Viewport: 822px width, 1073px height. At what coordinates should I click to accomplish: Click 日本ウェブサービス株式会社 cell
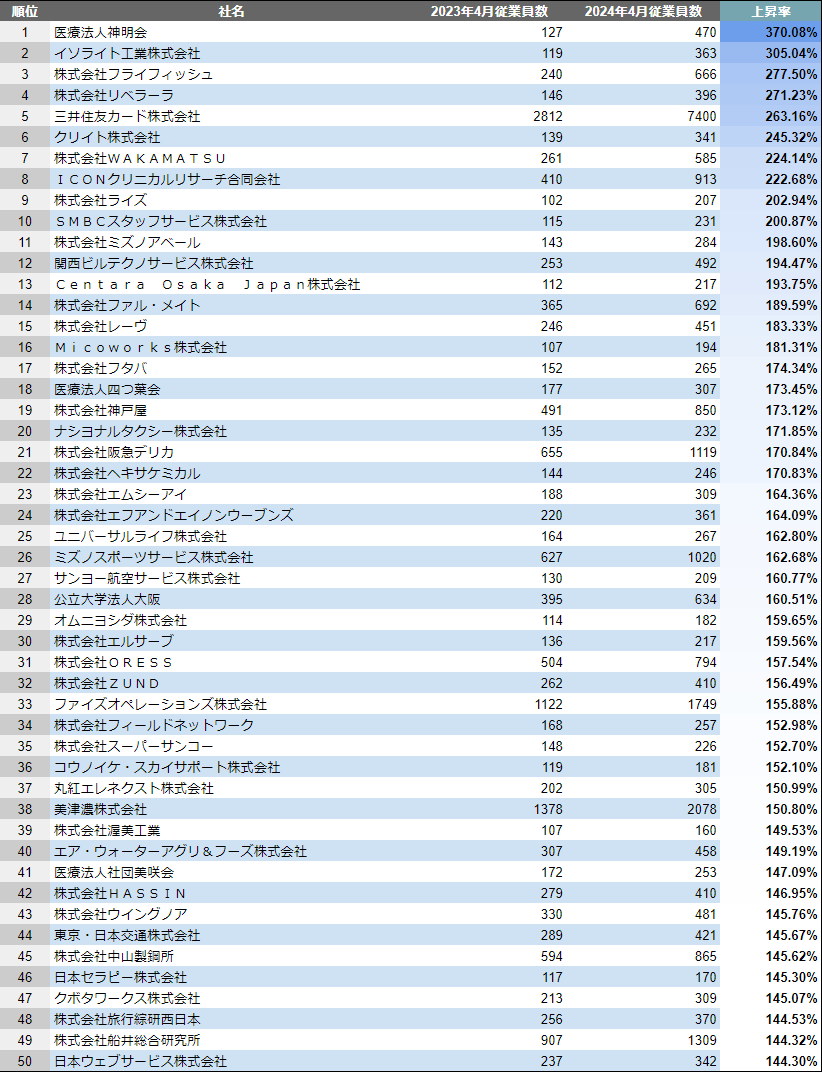[x=140, y=1061]
